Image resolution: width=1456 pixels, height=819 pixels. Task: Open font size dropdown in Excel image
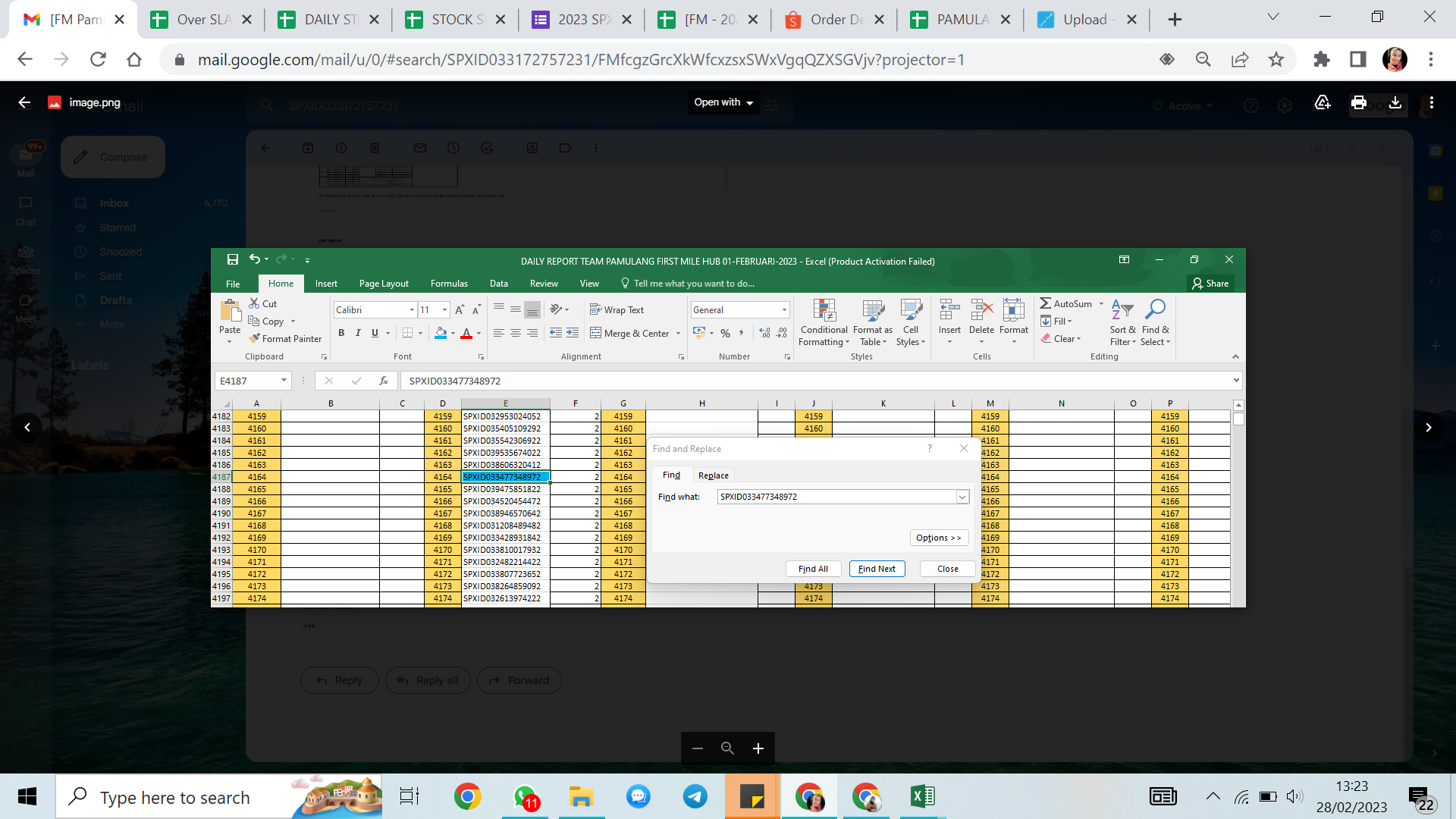click(444, 309)
